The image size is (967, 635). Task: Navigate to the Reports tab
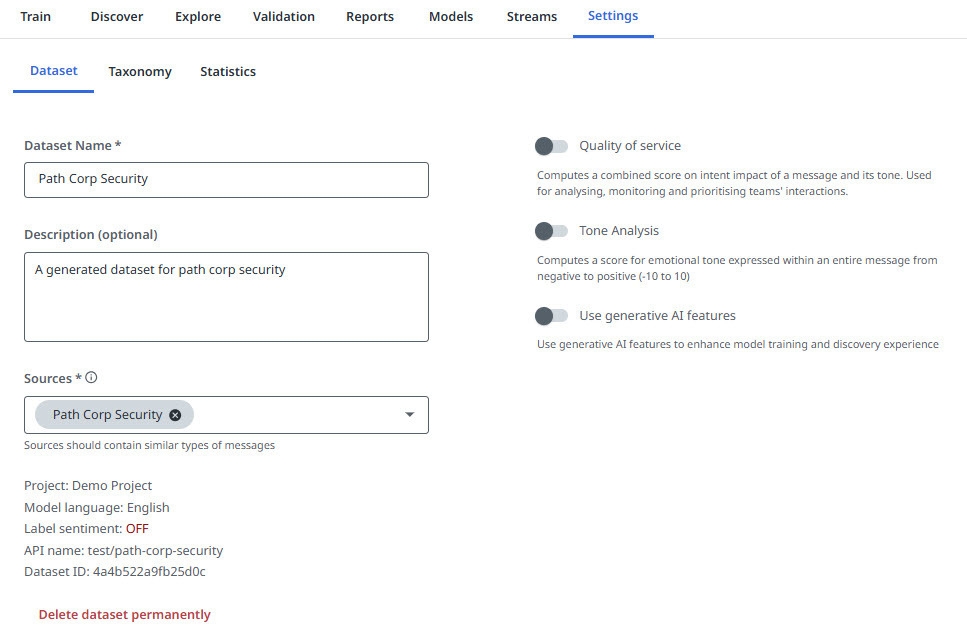click(370, 17)
